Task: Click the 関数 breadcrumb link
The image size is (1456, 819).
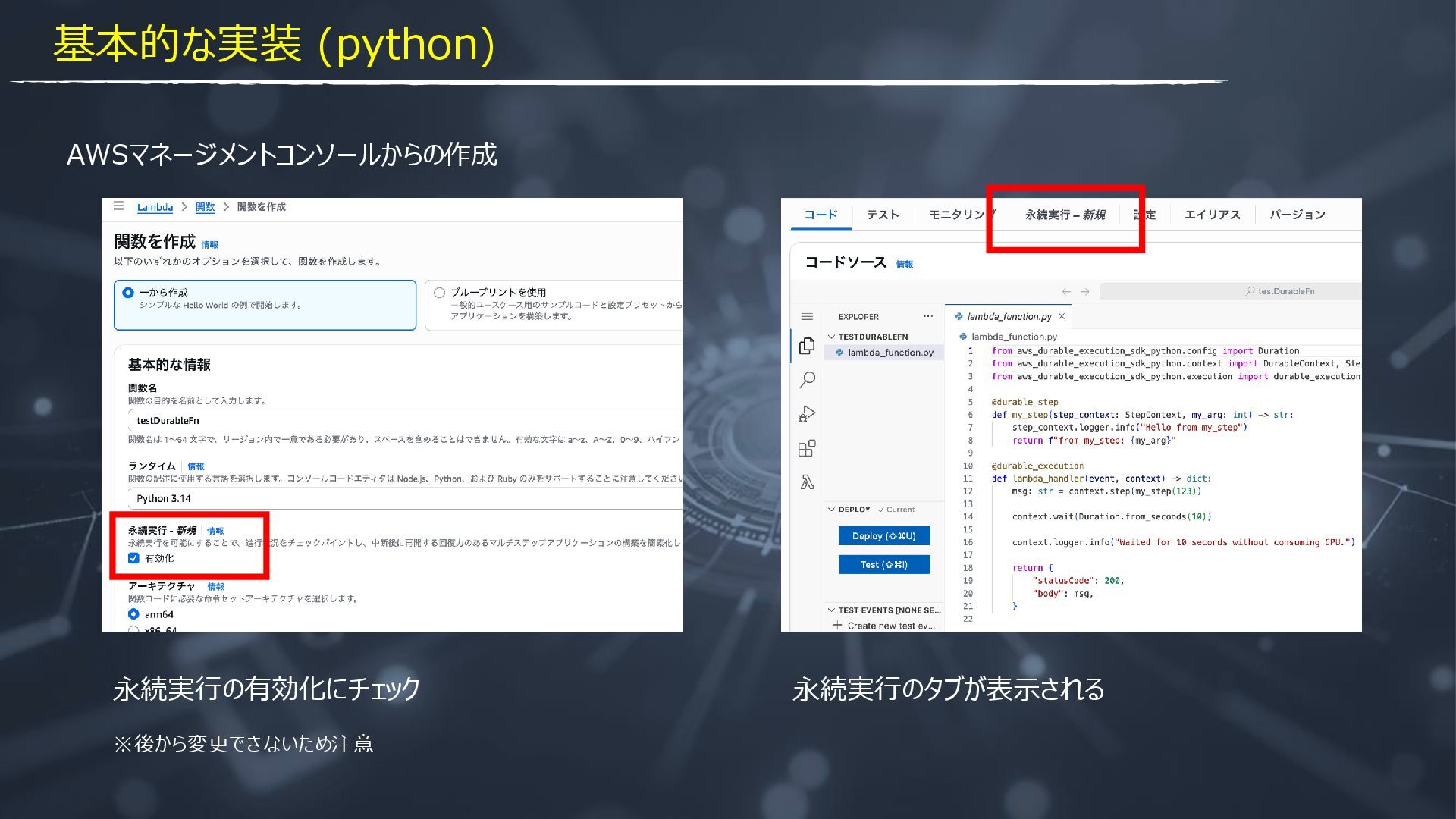Action: pyautogui.click(x=205, y=207)
